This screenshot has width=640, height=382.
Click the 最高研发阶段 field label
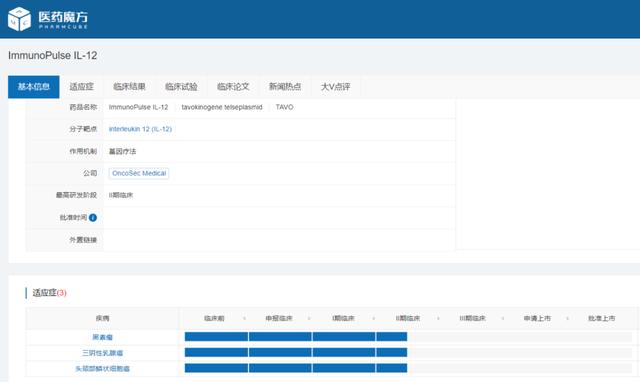(76, 195)
